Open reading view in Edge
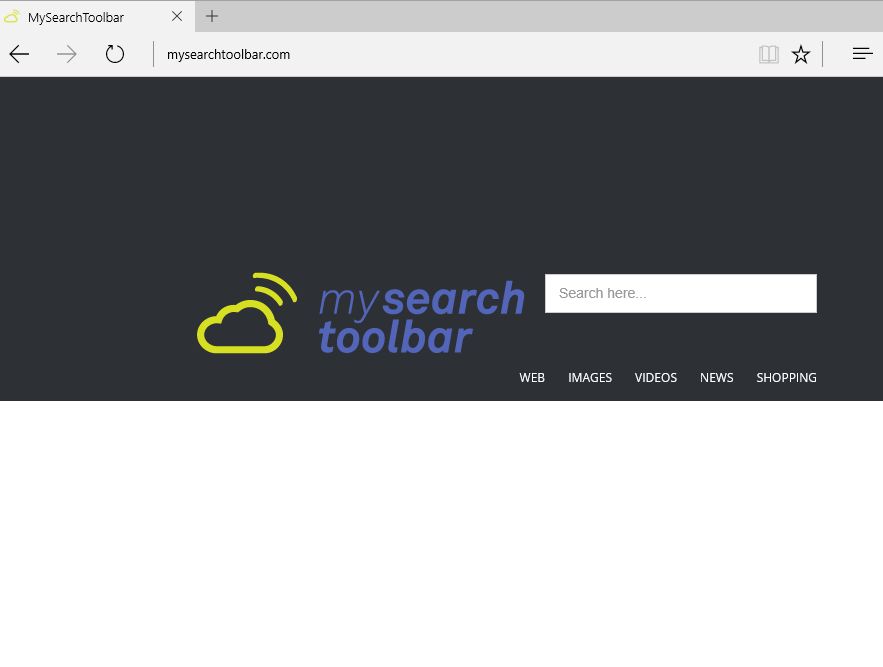This screenshot has height=667, width=883. [769, 54]
